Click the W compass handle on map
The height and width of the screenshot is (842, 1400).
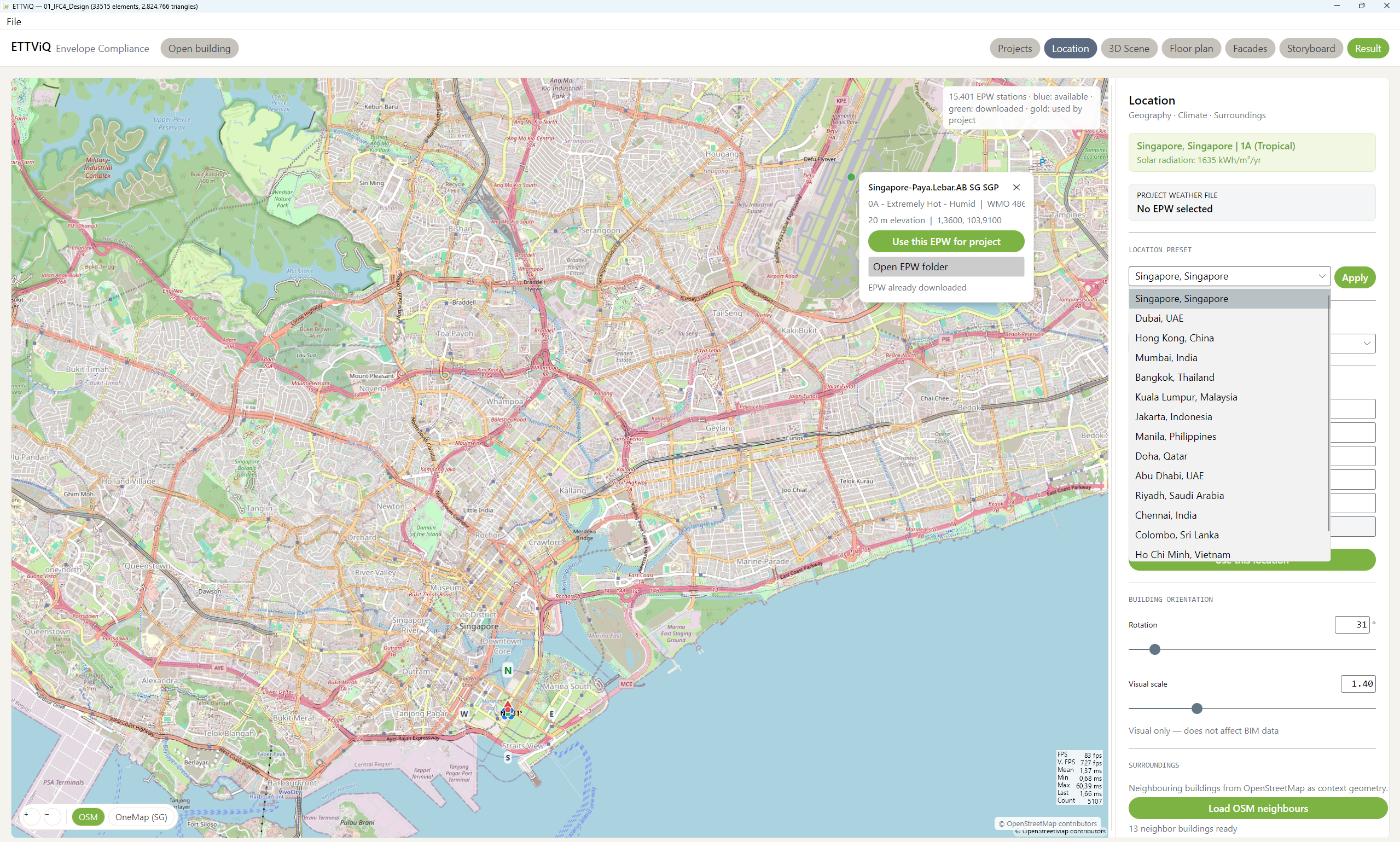tap(464, 714)
